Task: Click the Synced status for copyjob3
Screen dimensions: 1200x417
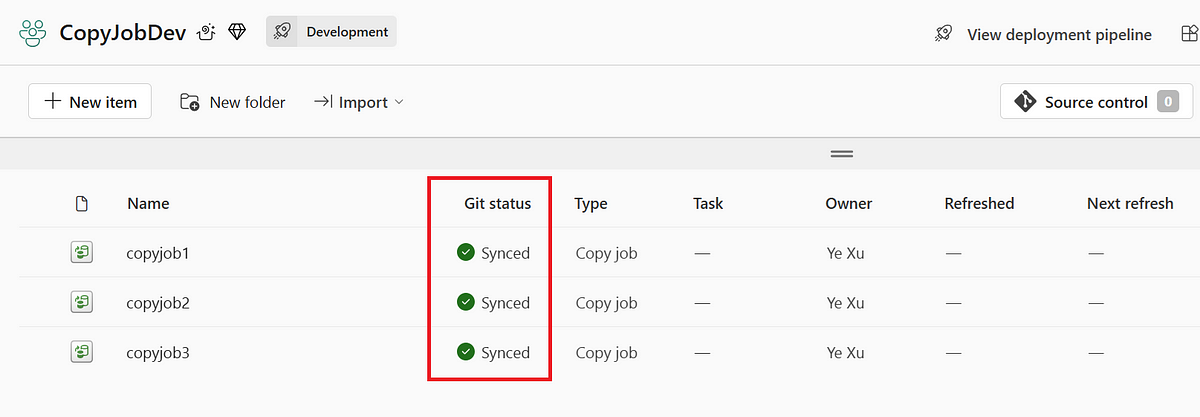Action: point(494,352)
